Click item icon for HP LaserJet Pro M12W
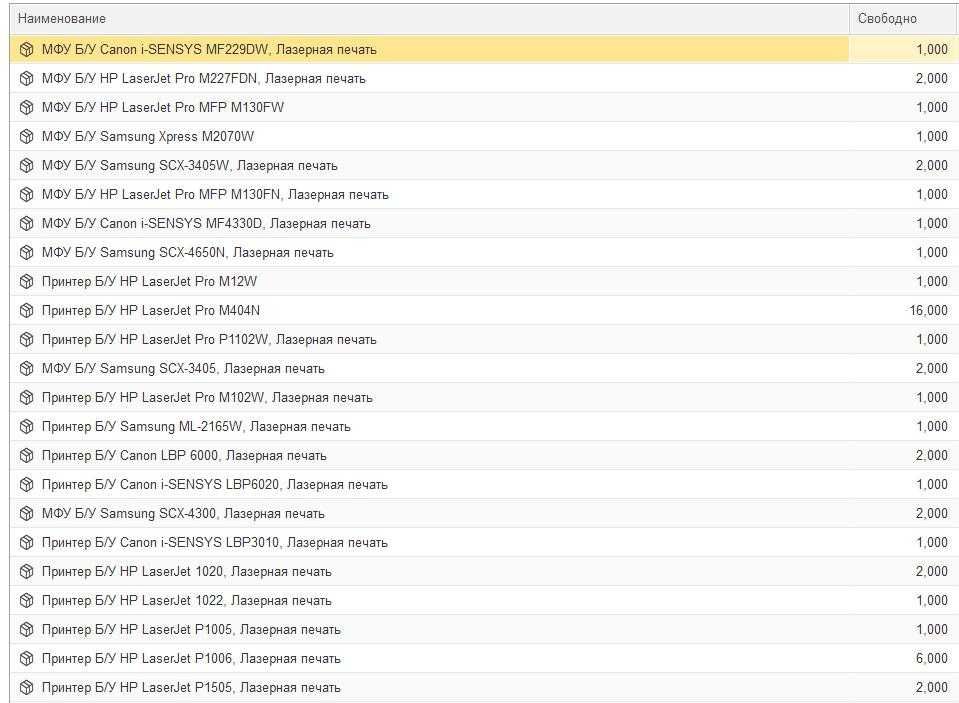This screenshot has width=959, height=703. (26, 281)
